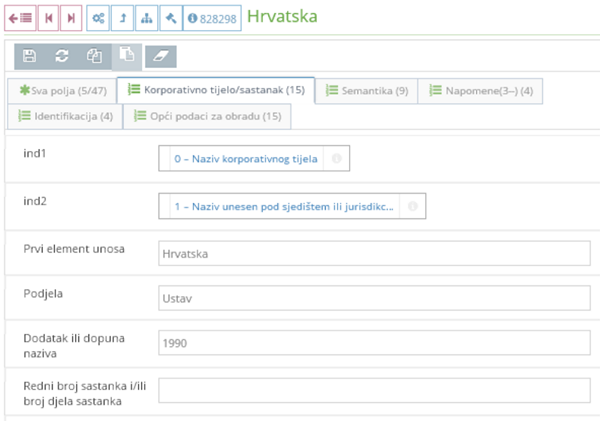Open record info 828298
600x421 pixels.
pos(212,18)
